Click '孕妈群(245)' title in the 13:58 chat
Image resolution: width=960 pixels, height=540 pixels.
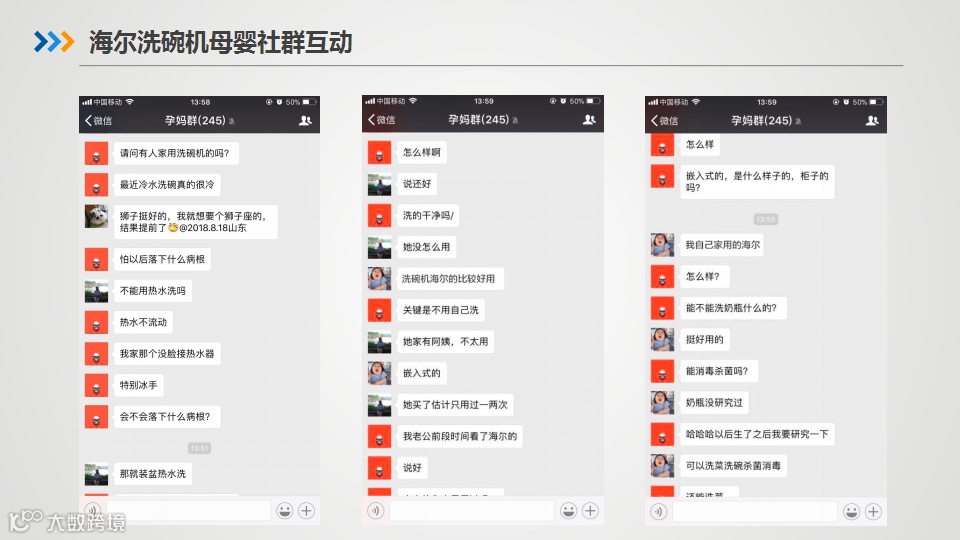click(x=195, y=121)
